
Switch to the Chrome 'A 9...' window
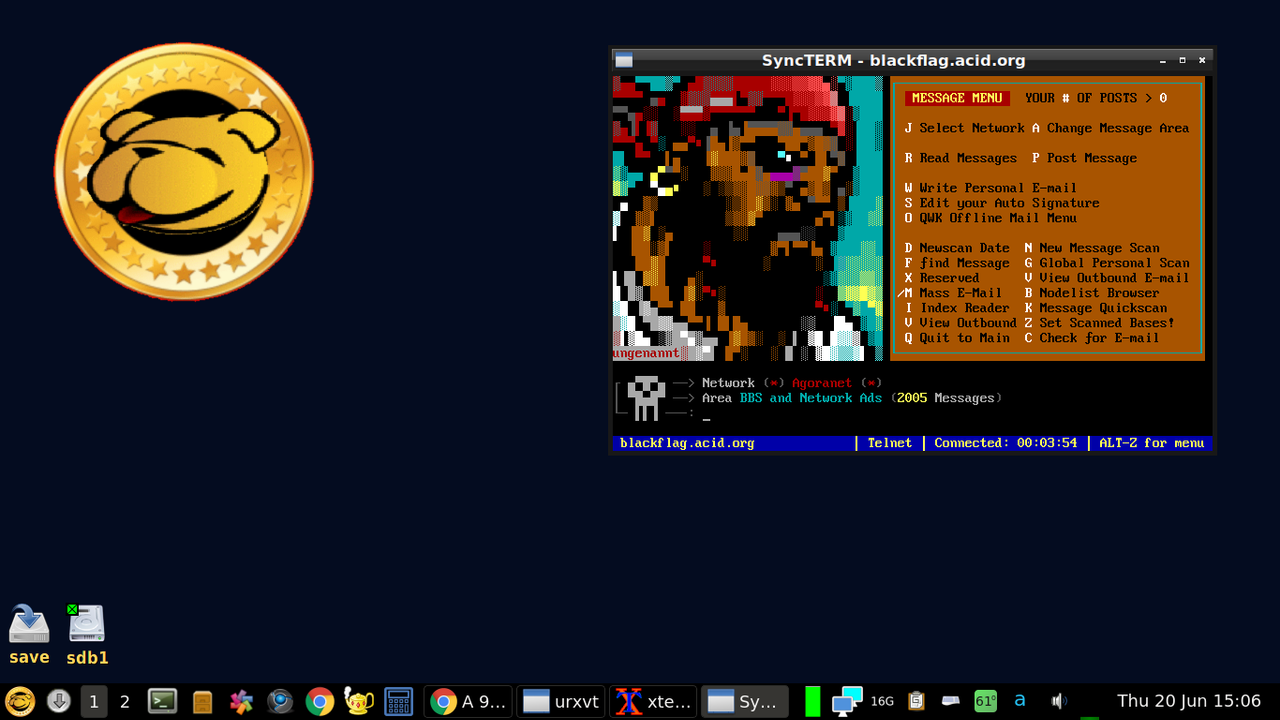pos(468,701)
